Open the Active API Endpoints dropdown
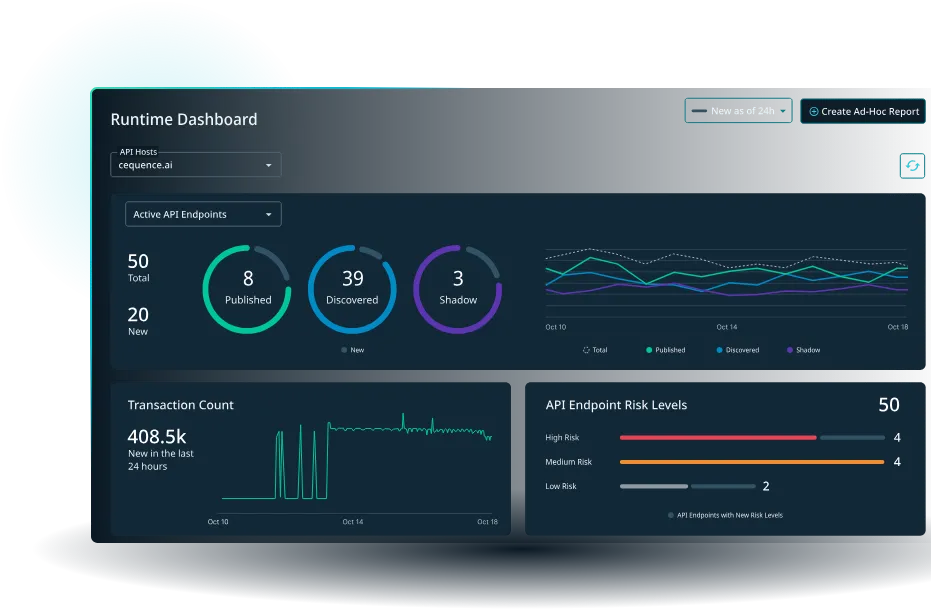The image size is (931, 609). tap(202, 213)
